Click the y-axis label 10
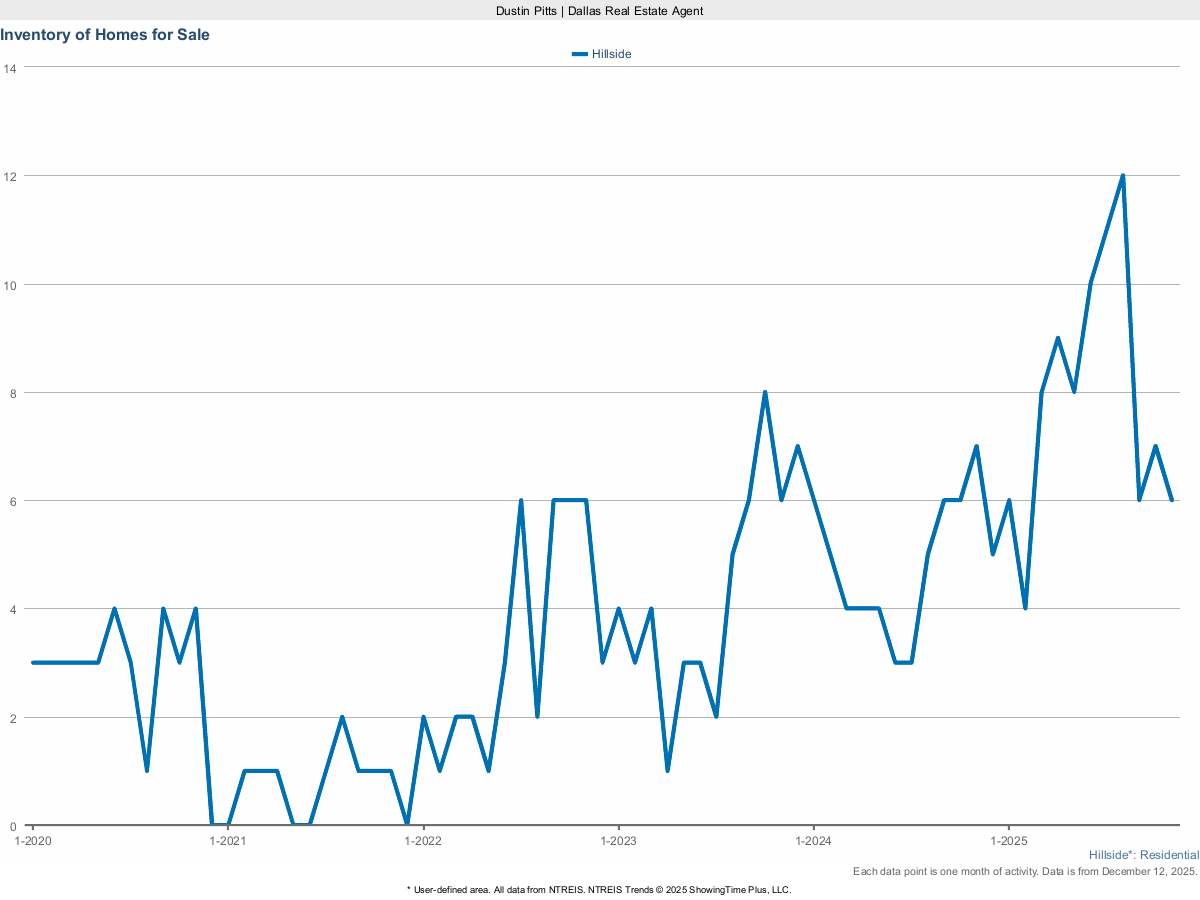Viewport: 1200px width, 900px height. coord(10,284)
